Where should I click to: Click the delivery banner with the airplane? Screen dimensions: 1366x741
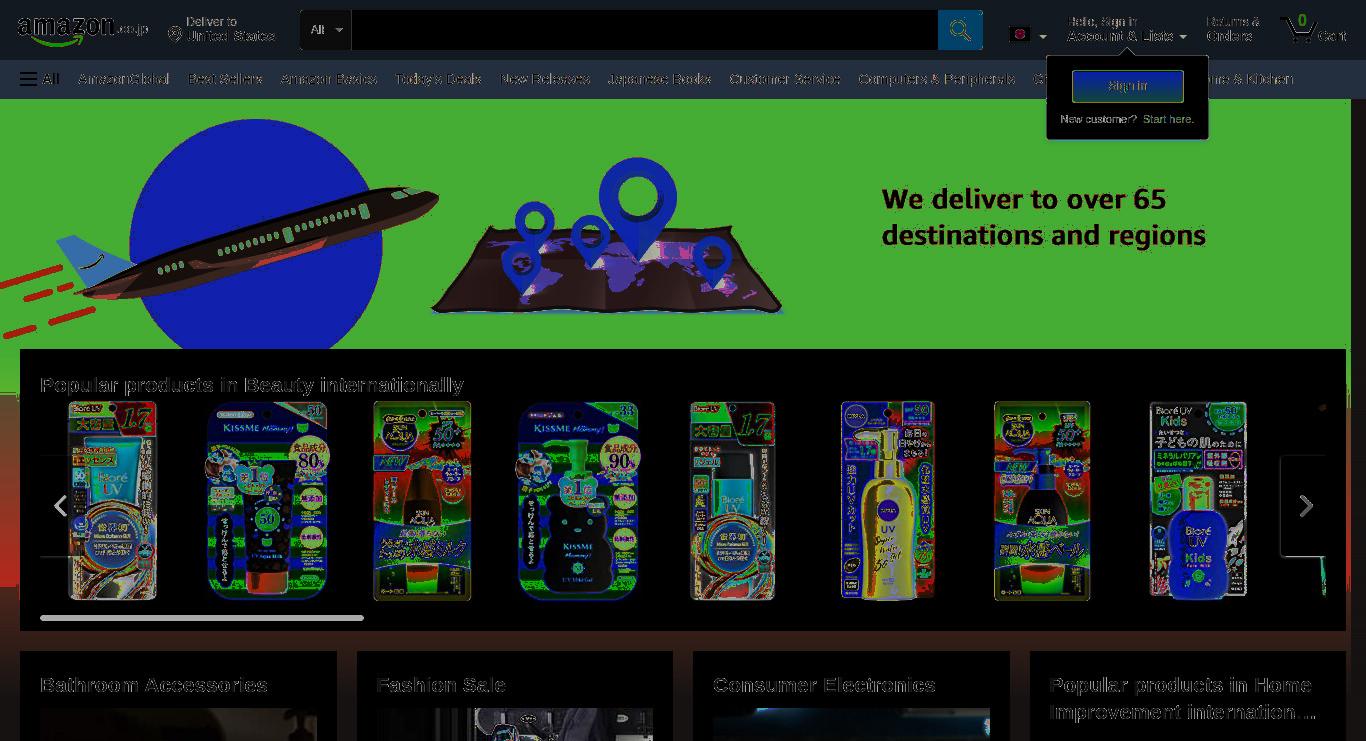pos(675,224)
